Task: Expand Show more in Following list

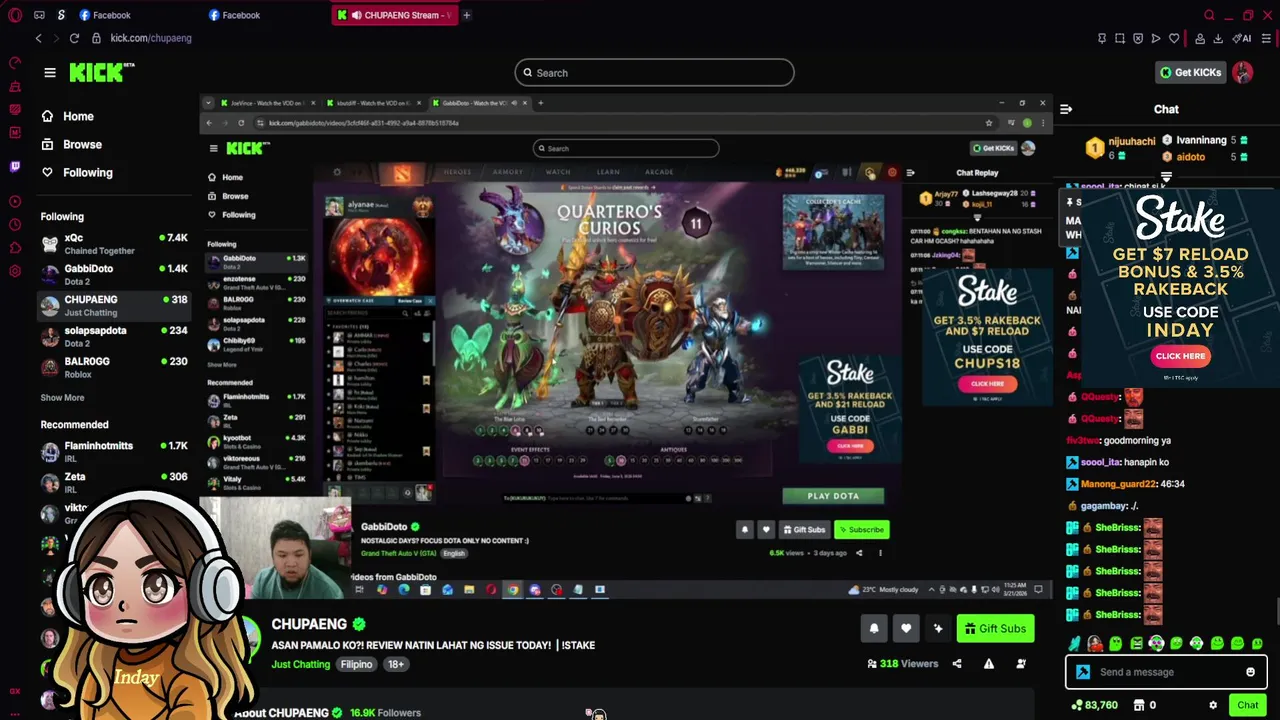Action: [62, 398]
